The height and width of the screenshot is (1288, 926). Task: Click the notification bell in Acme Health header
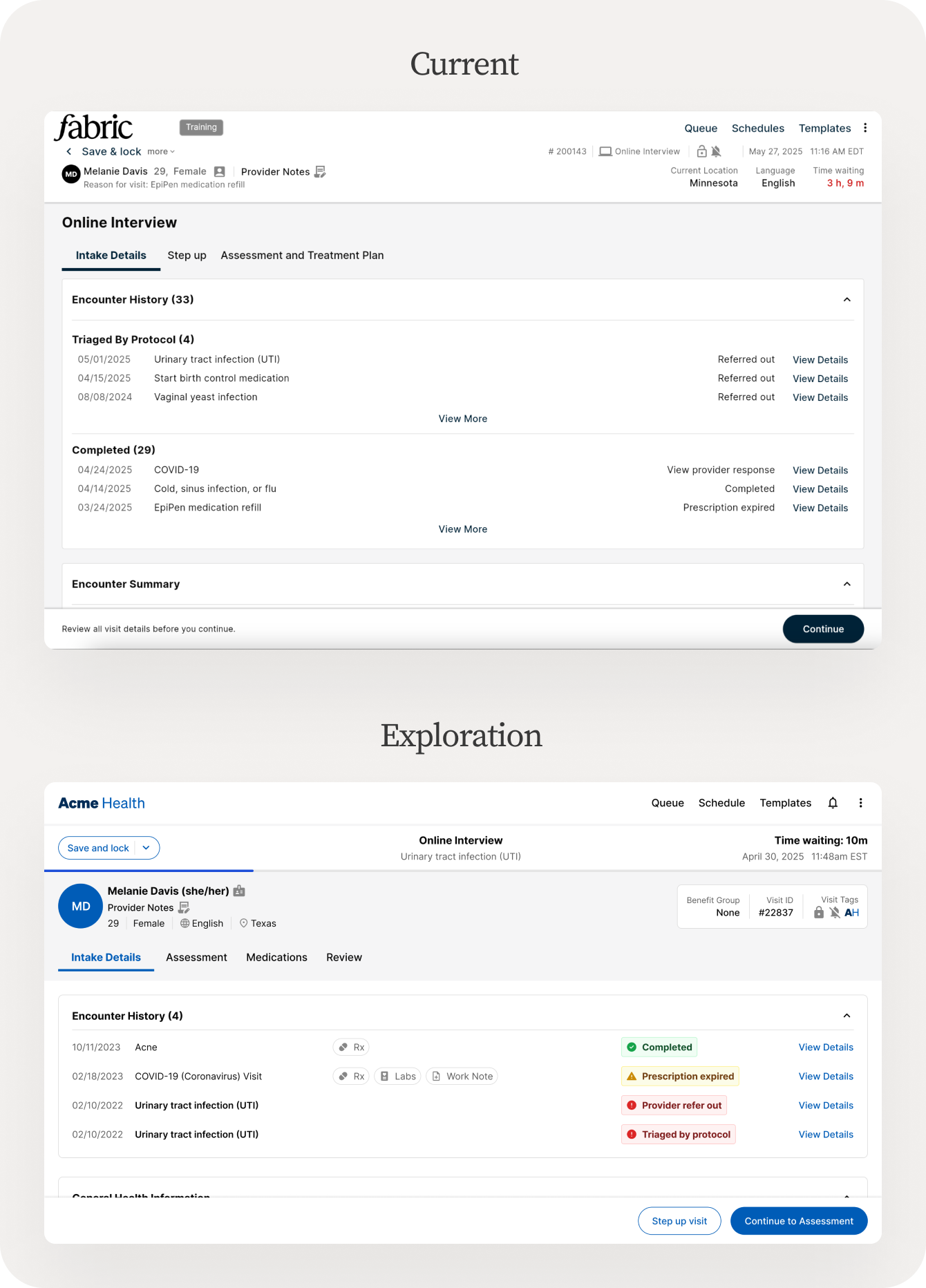833,803
